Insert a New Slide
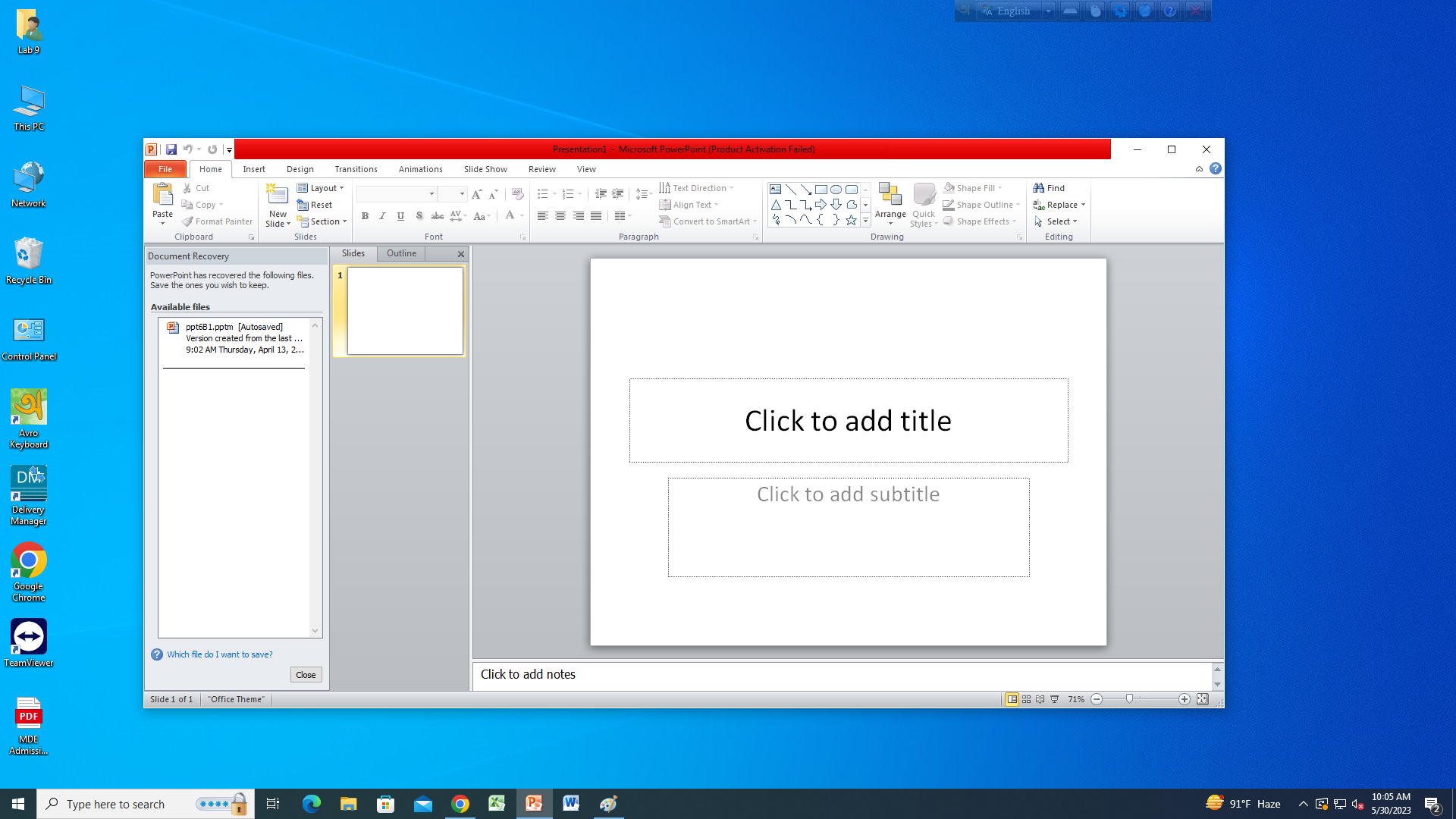The width and height of the screenshot is (1456, 819). pyautogui.click(x=278, y=196)
